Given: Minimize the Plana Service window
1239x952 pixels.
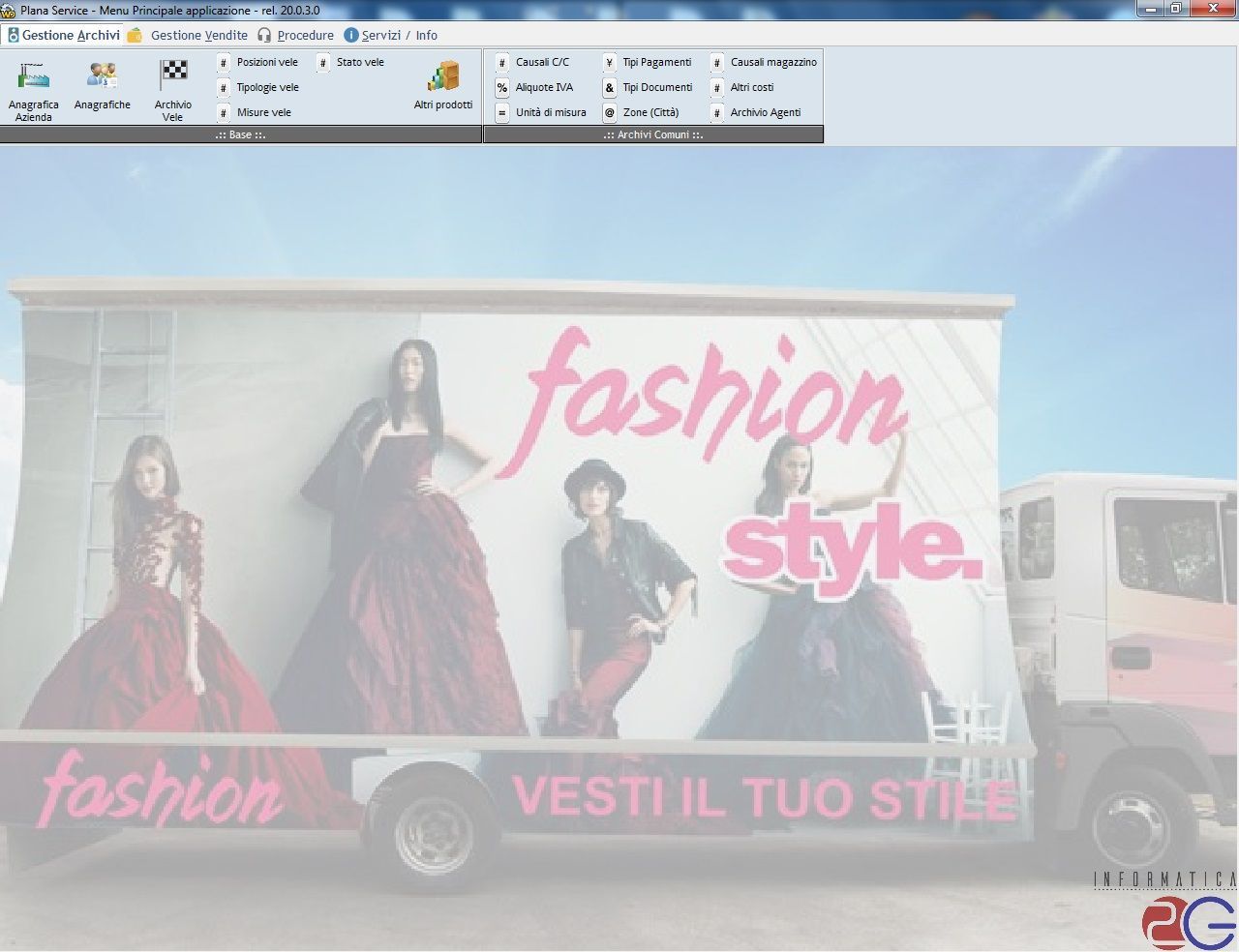Looking at the screenshot, I should (1150, 8).
